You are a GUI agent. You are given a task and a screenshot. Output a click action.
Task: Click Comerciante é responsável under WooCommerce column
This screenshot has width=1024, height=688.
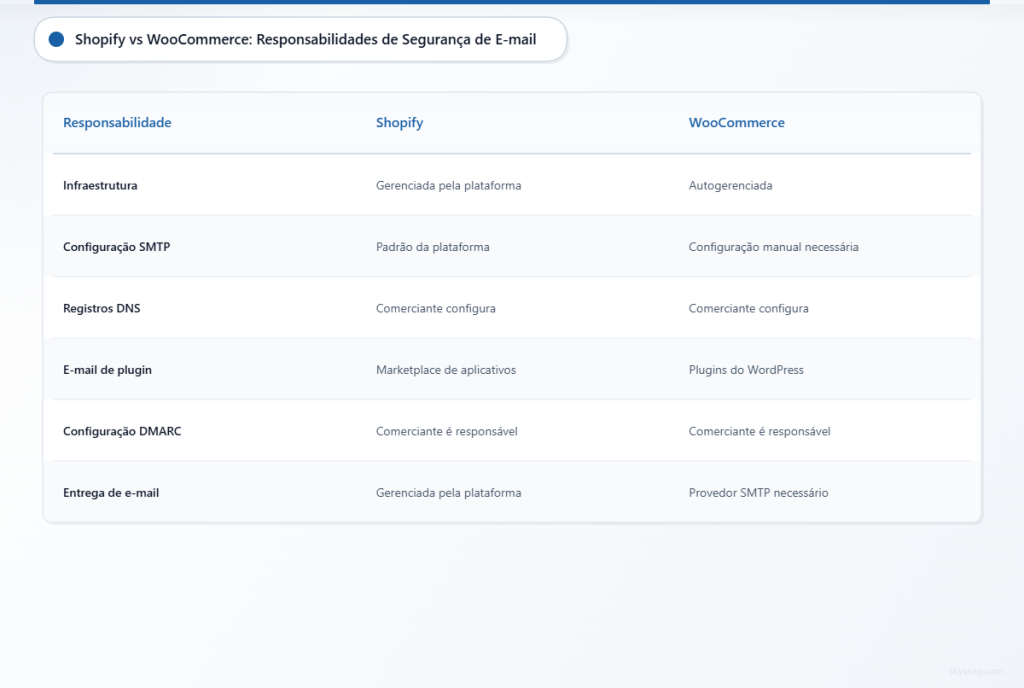tap(760, 431)
